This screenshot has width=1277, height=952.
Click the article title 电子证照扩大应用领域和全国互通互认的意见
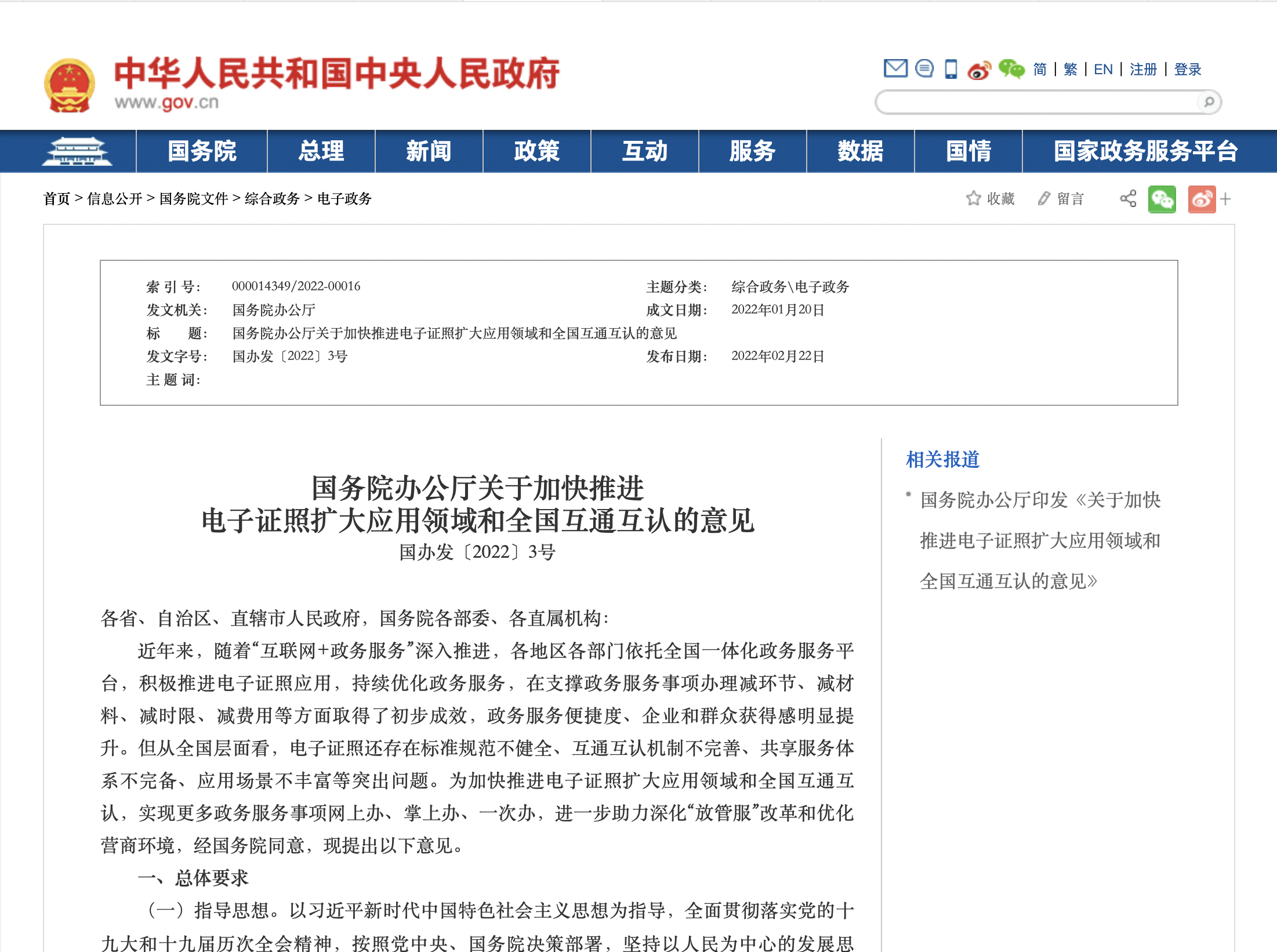[x=478, y=521]
